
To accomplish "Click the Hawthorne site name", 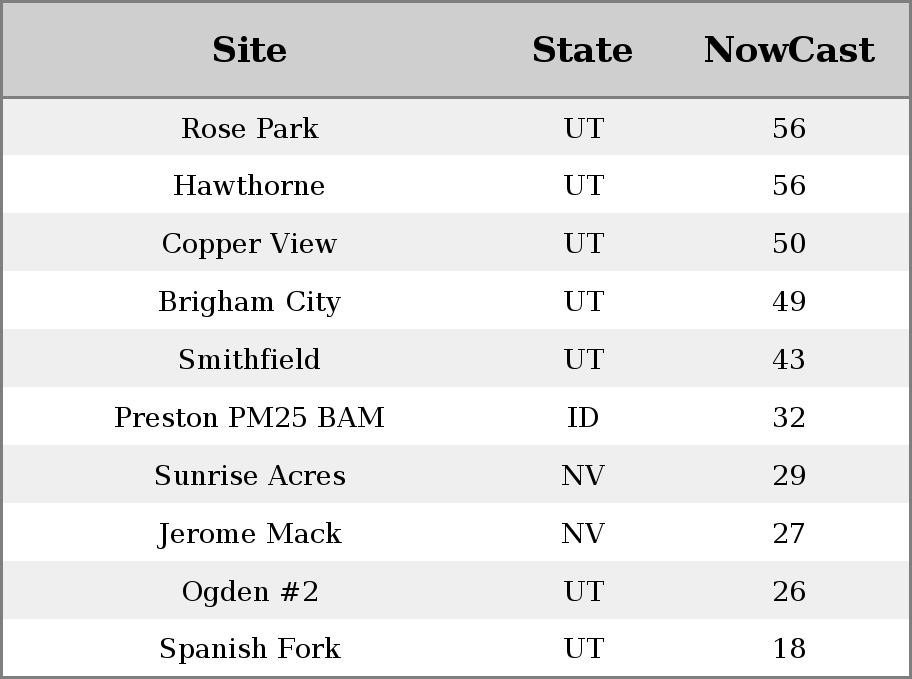I will point(249,186).
